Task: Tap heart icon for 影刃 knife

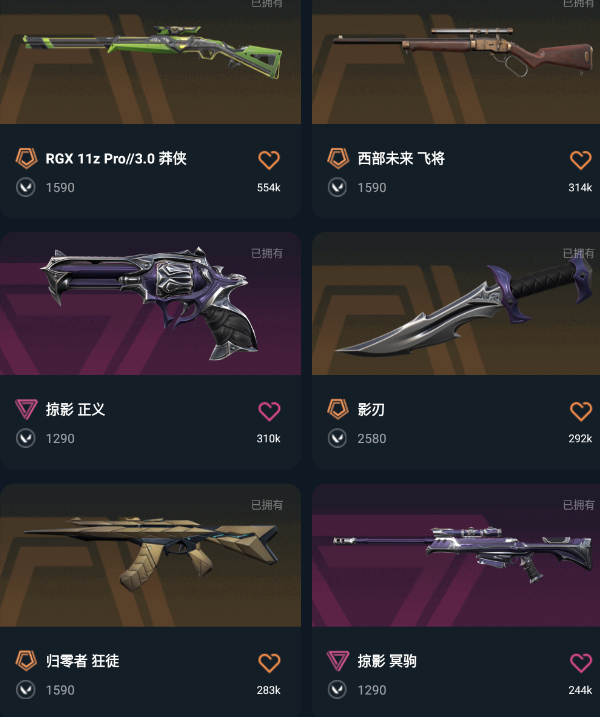Action: click(x=581, y=411)
